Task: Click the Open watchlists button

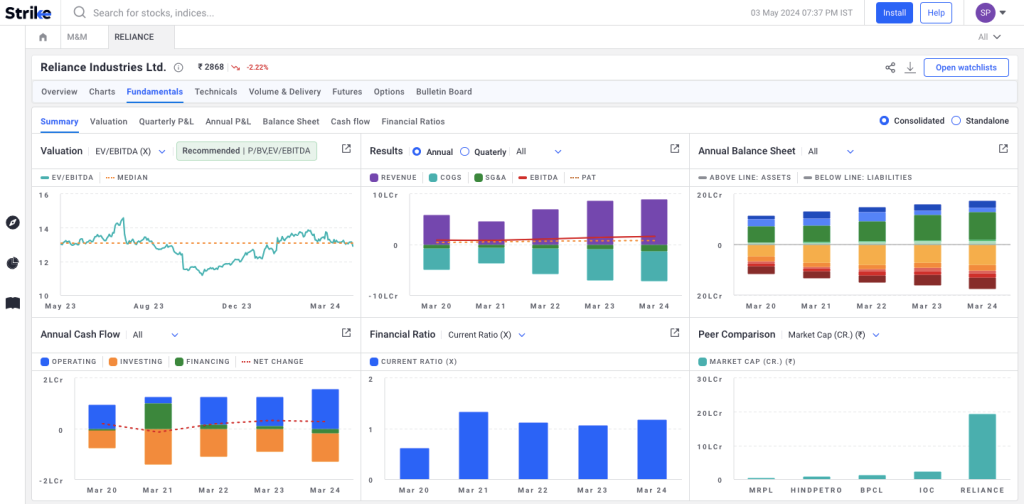Action: pos(965,67)
